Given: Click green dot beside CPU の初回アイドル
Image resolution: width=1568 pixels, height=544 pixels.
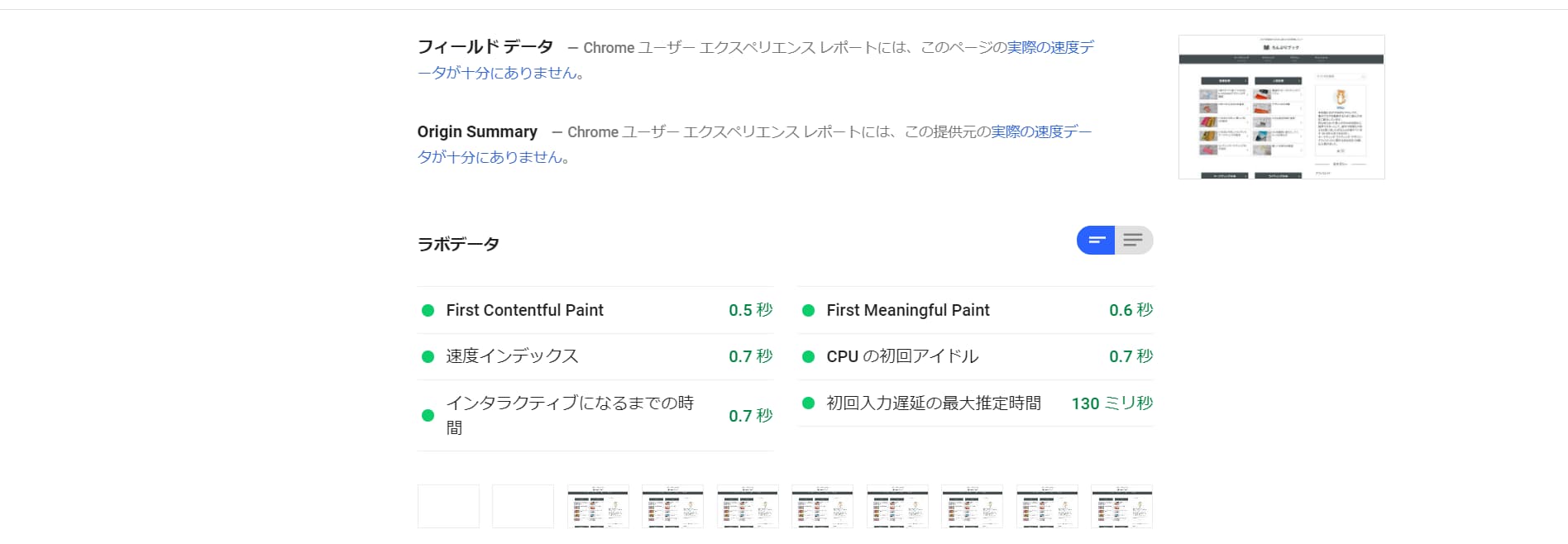Looking at the screenshot, I should [x=808, y=357].
